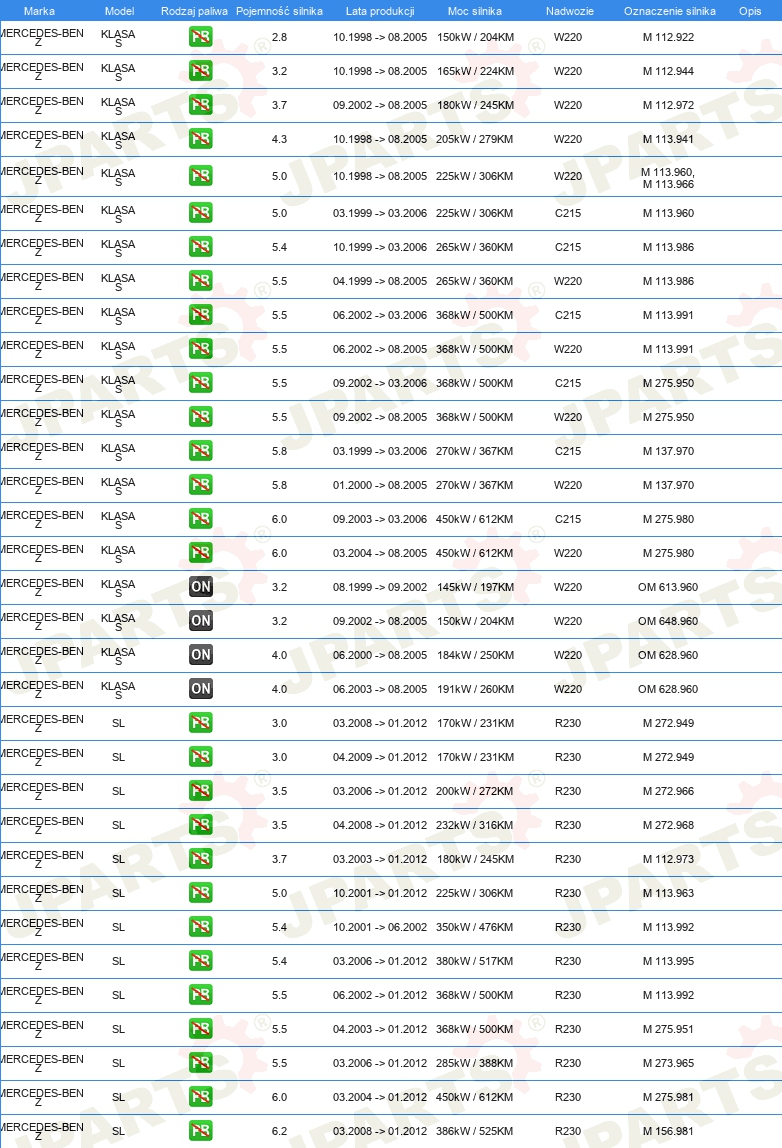This screenshot has height=1148, width=782.
Task: Click petrol fuel icon in M 272.968 row
Action: tap(201, 825)
